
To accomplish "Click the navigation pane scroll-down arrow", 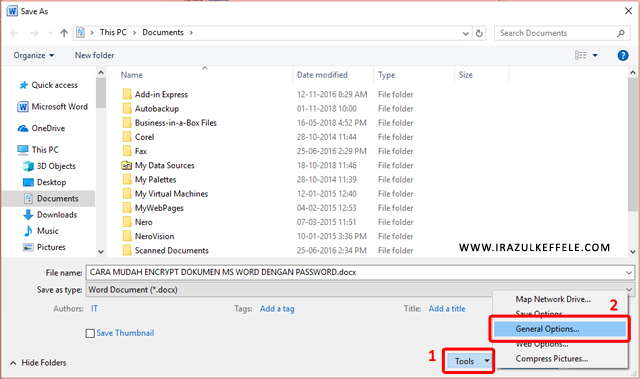I will tap(101, 252).
